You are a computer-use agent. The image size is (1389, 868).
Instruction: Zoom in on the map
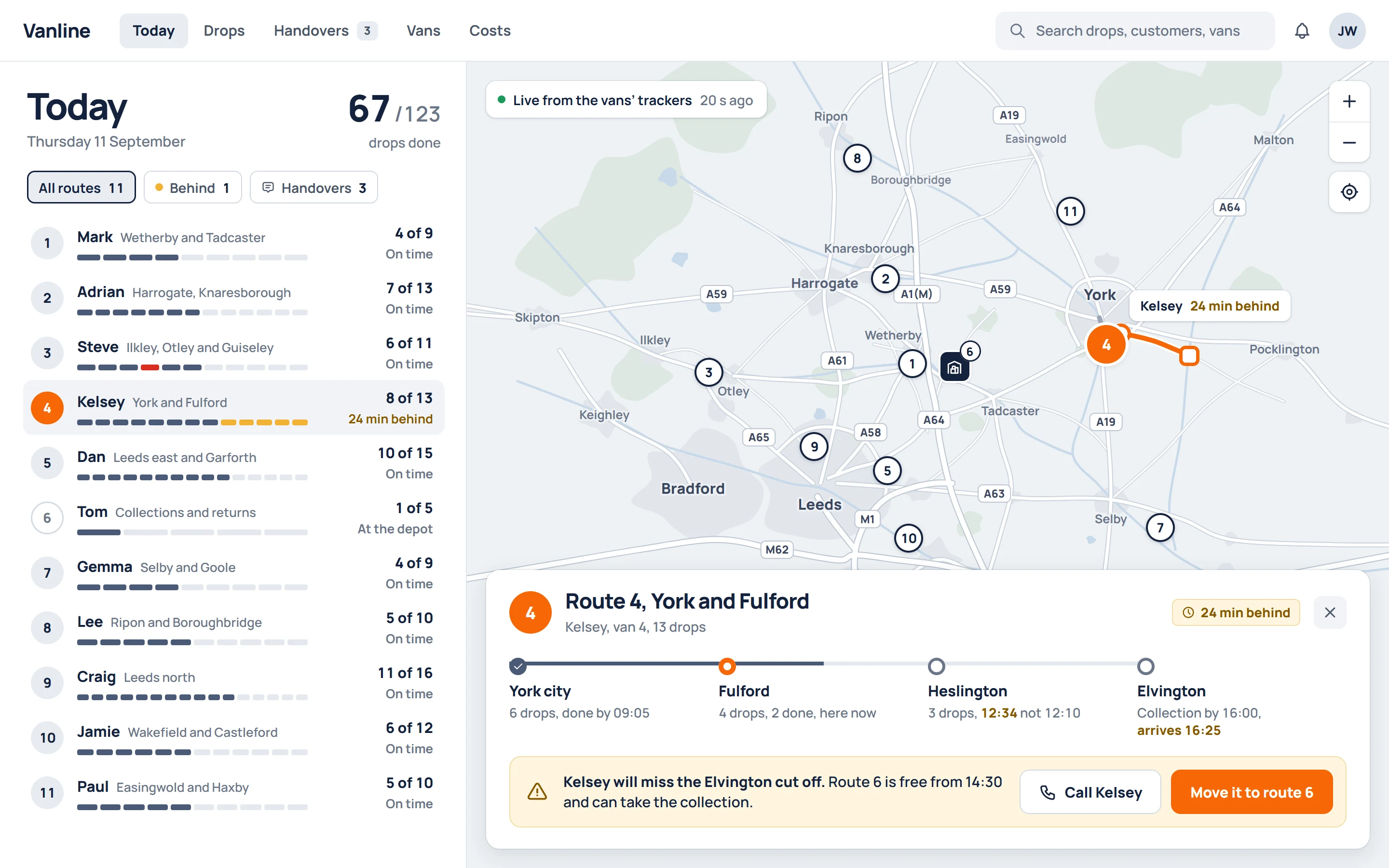1349,102
